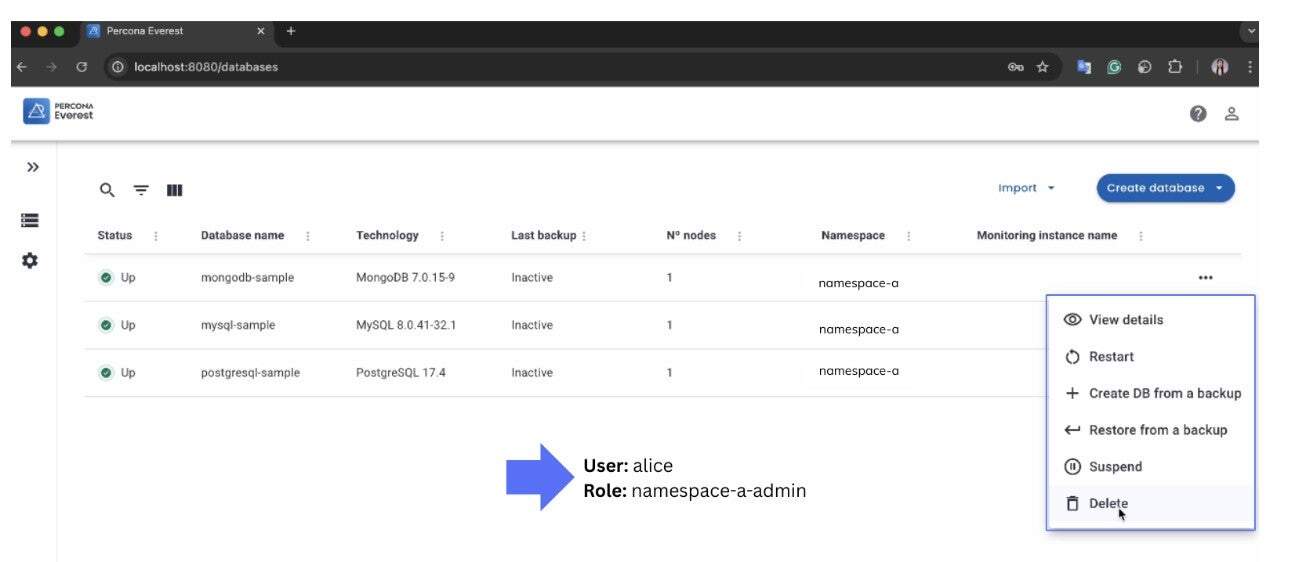
Task: Select Delete from the context menu
Action: (x=1108, y=504)
